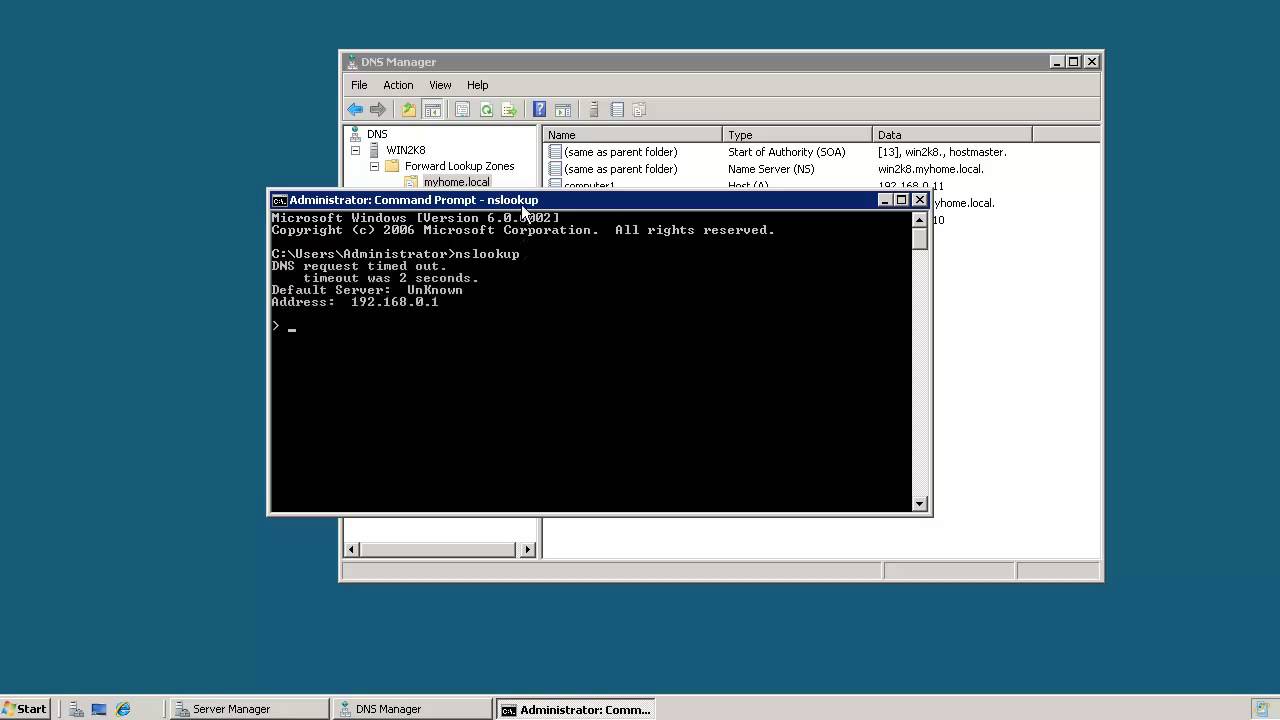Viewport: 1280px width, 720px height.
Task: Click WIN2K8 server icon in tree
Action: click(375, 150)
